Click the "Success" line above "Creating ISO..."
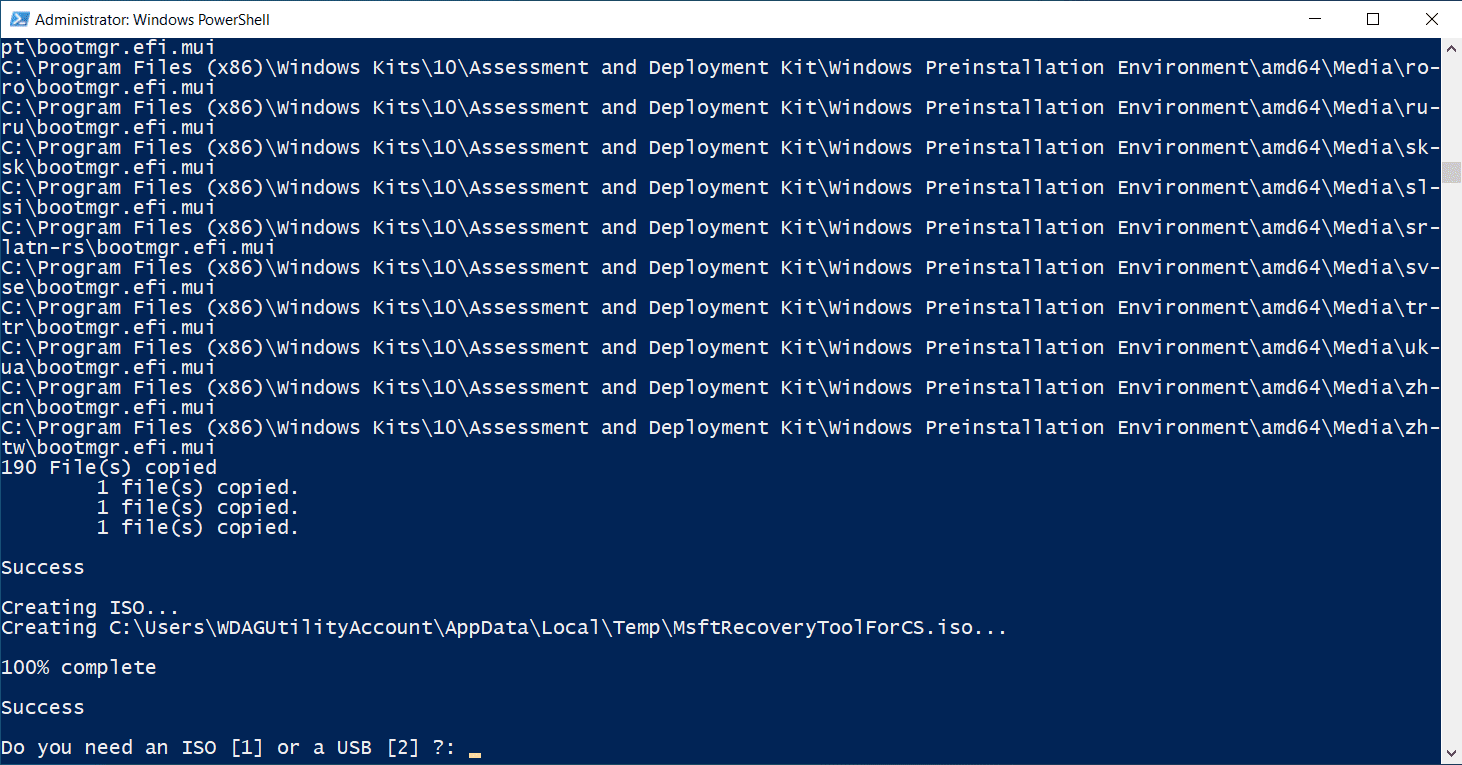The height and width of the screenshot is (765, 1462). 43,568
